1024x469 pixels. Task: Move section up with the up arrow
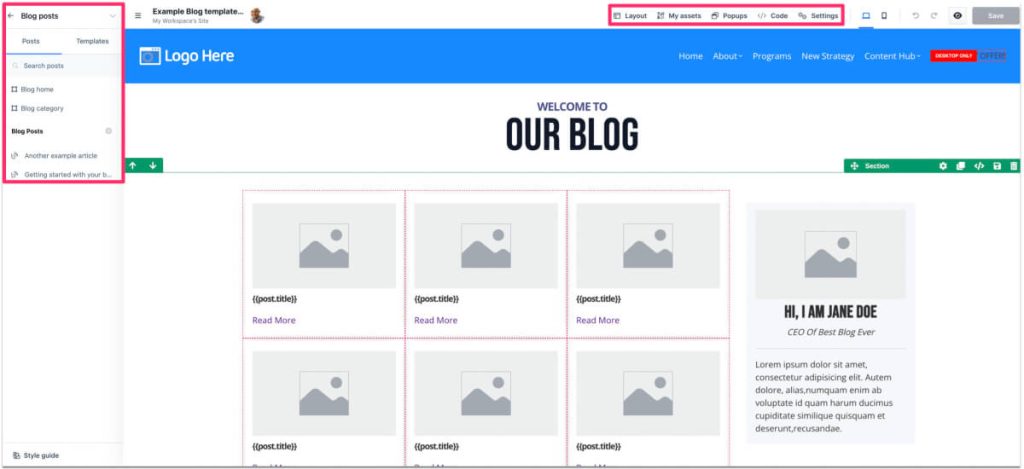pyautogui.click(x=133, y=166)
